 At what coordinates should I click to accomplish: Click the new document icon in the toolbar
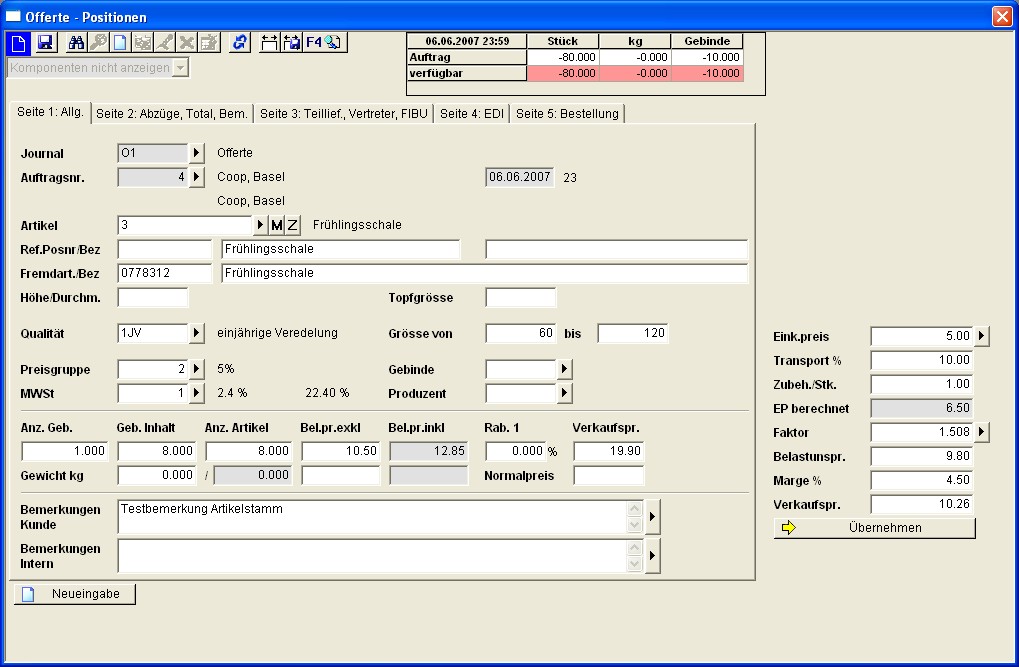(18, 43)
